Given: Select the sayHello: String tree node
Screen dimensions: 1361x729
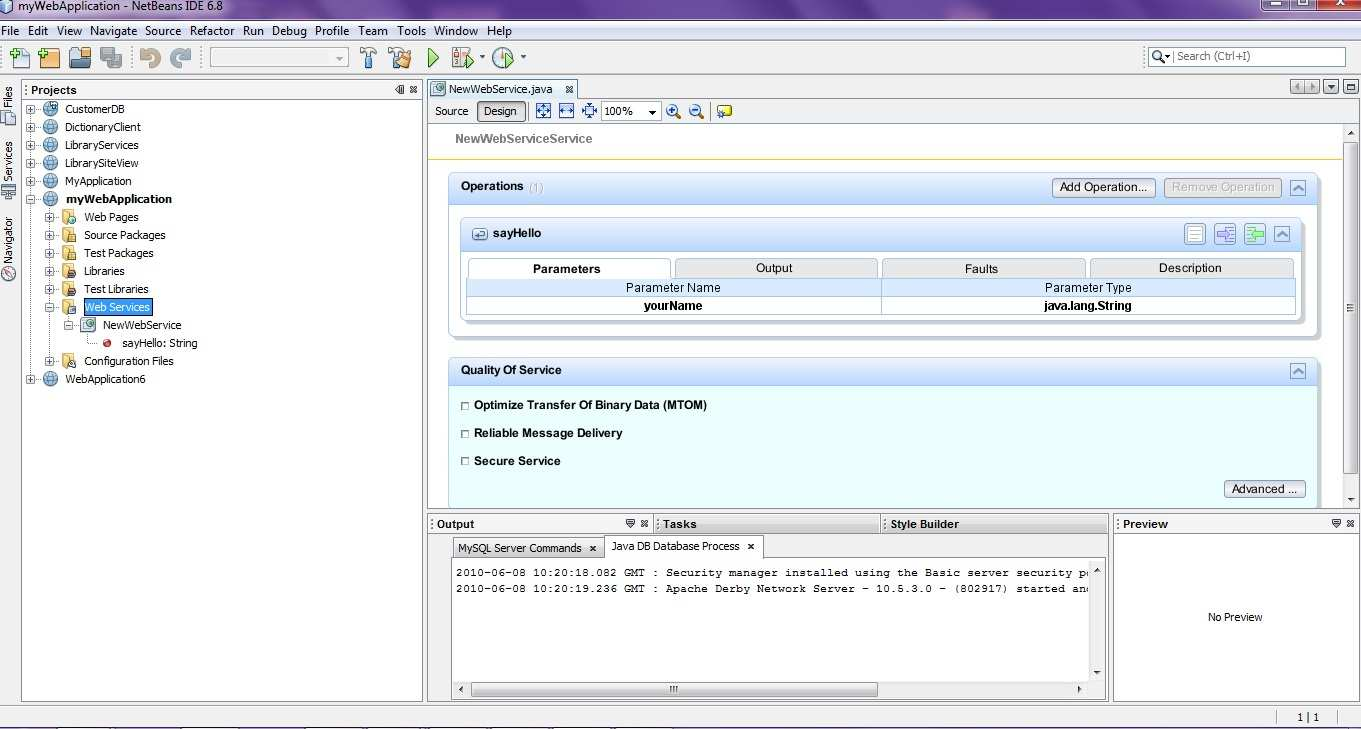Looking at the screenshot, I should [x=160, y=343].
